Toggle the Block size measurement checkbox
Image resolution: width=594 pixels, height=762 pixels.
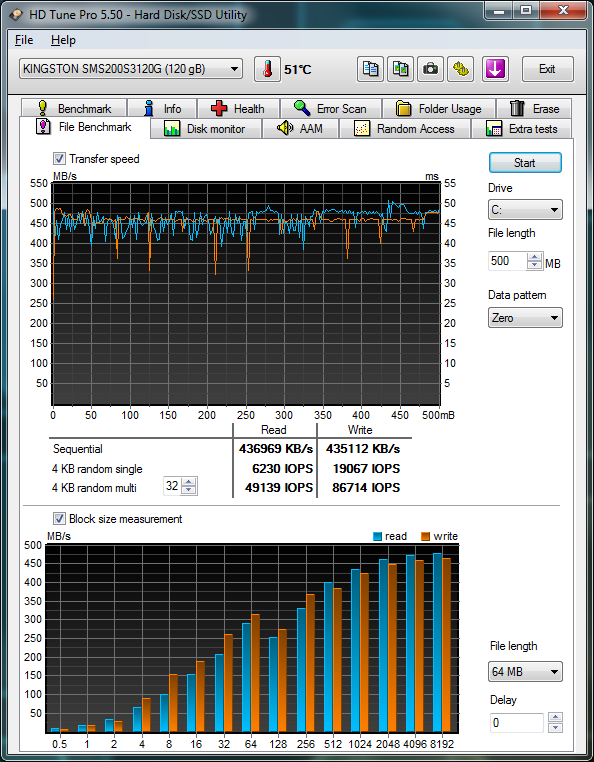pyautogui.click(x=59, y=519)
